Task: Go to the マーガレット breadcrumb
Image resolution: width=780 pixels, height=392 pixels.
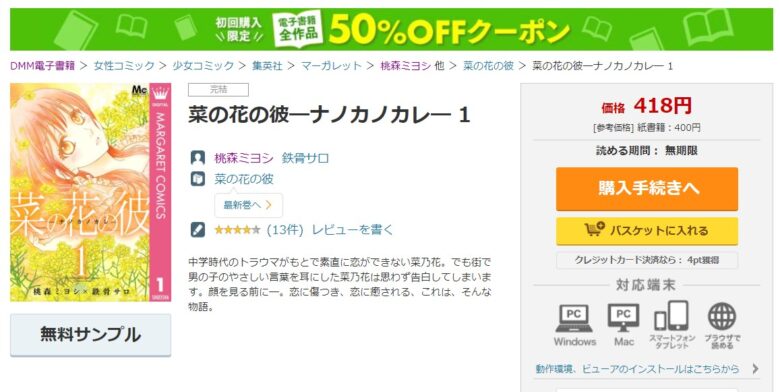Action: click(331, 66)
